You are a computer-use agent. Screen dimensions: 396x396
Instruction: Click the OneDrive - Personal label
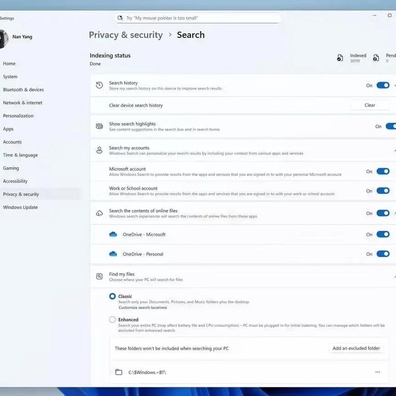(x=143, y=254)
